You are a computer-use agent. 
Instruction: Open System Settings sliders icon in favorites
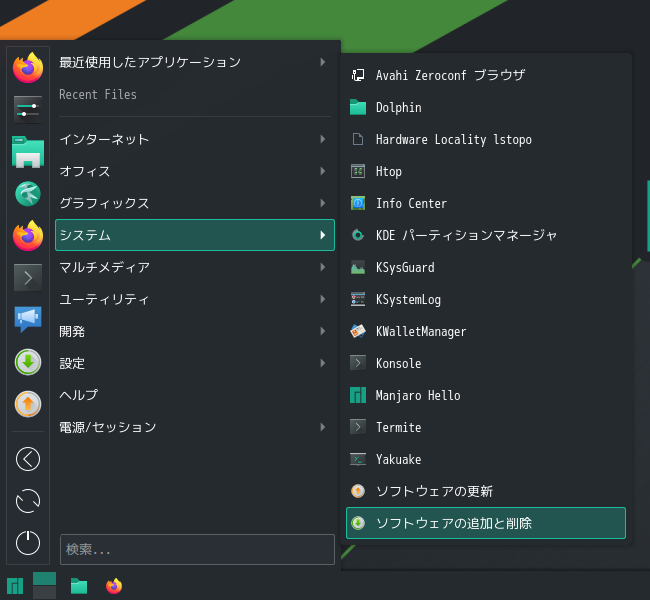click(28, 109)
